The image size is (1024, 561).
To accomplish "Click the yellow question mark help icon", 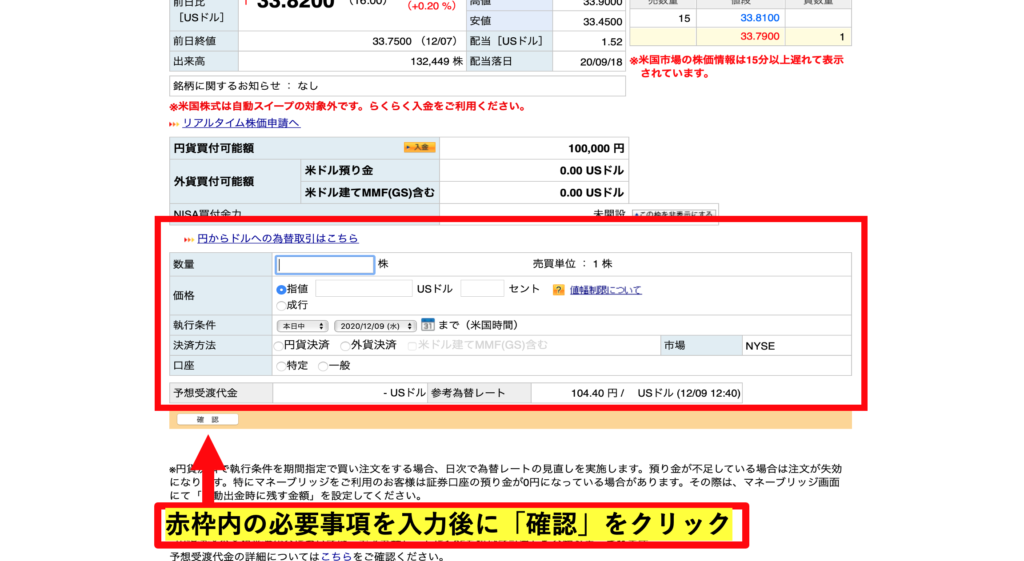I will click(x=558, y=290).
